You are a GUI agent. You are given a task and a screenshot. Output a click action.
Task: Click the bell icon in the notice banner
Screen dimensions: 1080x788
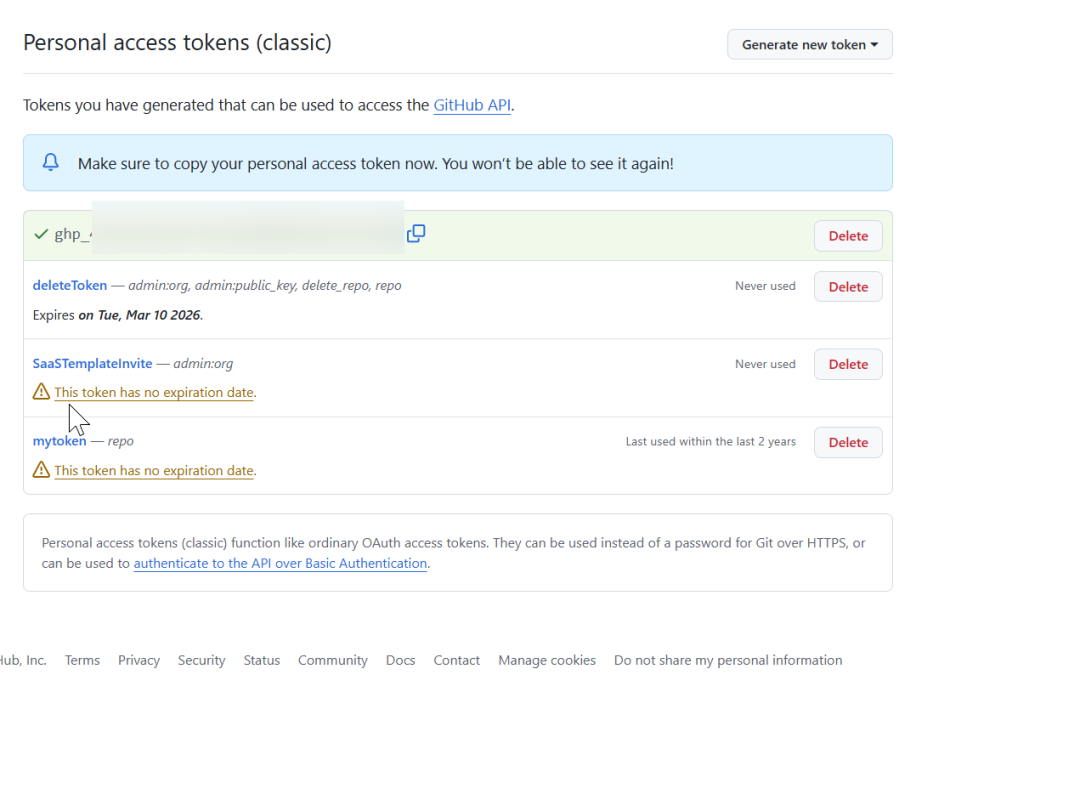[x=51, y=162]
